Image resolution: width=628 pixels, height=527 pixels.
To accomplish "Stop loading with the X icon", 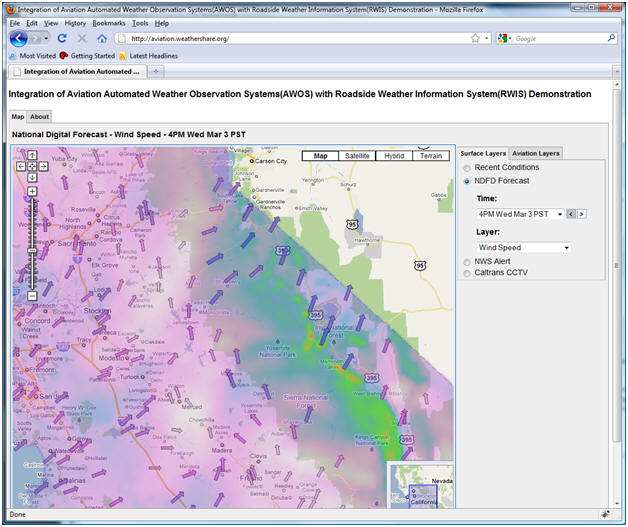I will 82,38.
